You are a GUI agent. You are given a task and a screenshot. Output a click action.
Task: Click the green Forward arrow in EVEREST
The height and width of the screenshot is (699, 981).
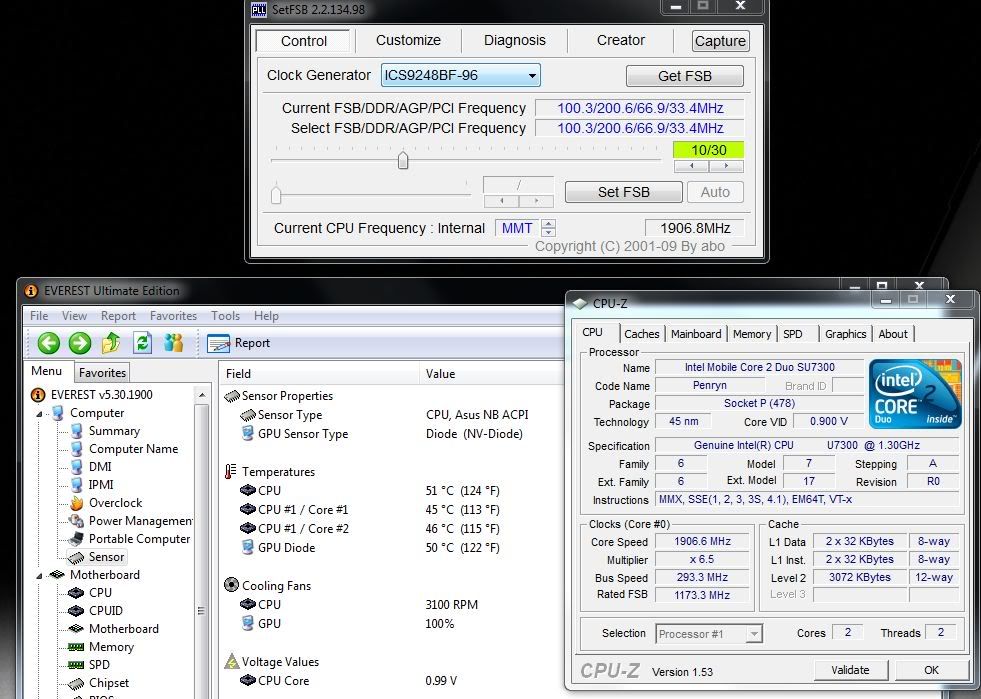tap(79, 343)
